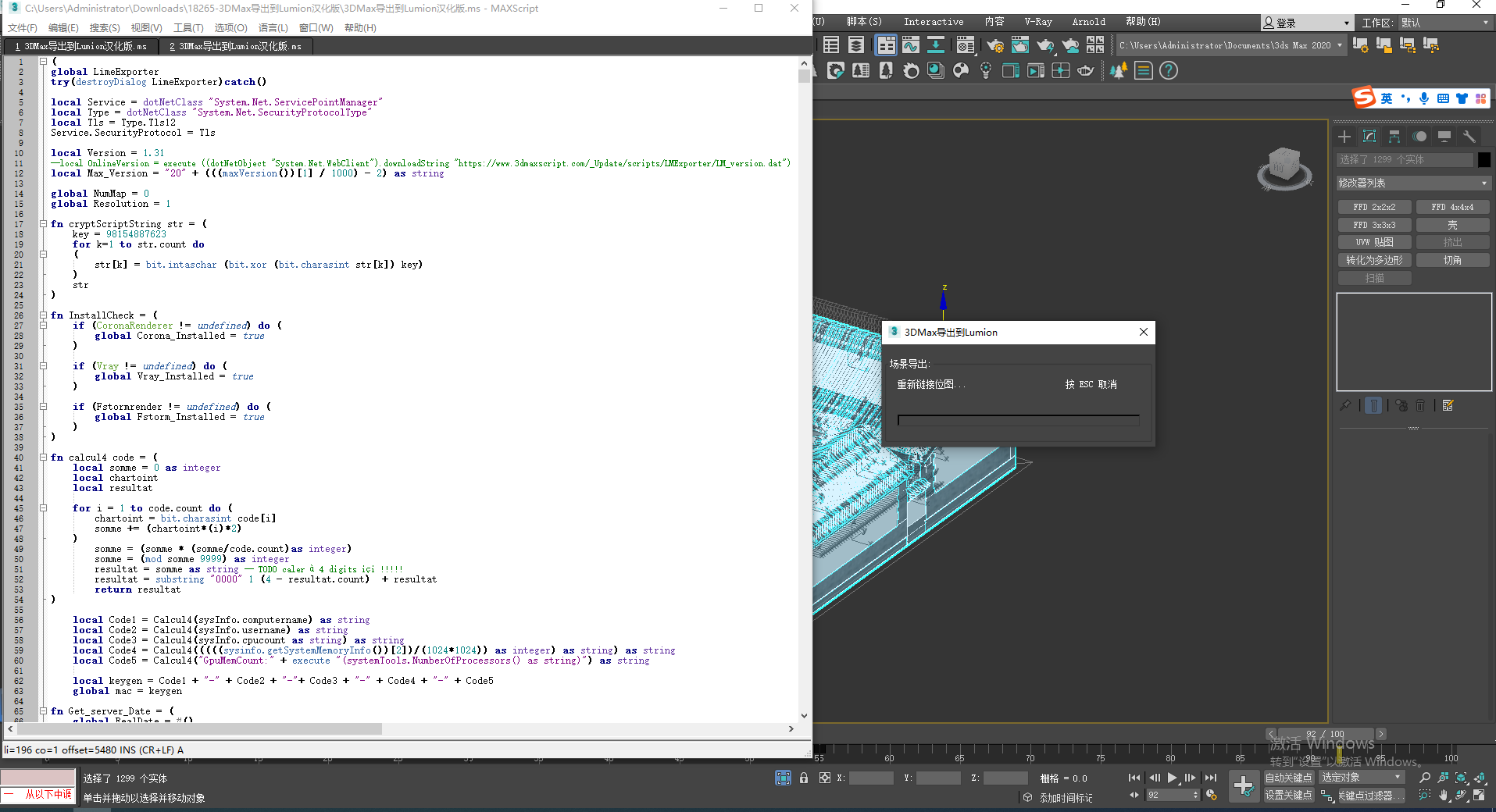This screenshot has height=812, width=1496.
Task: Click the trees populate toolbar icon
Action: [1119, 71]
